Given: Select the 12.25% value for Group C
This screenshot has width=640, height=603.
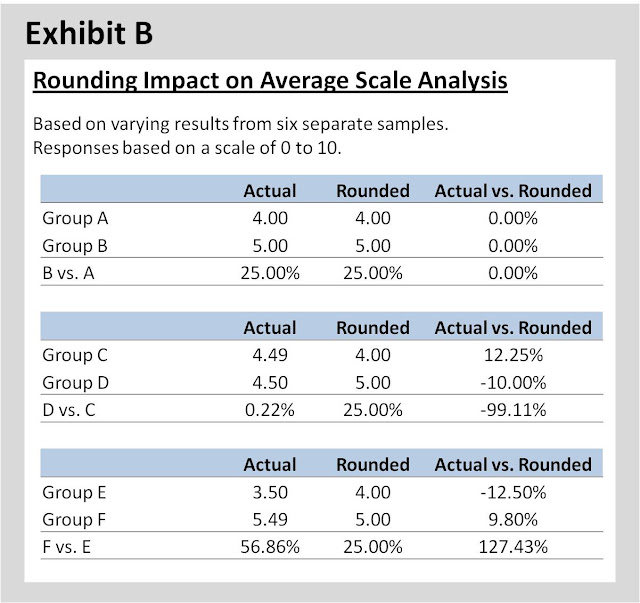Looking at the screenshot, I should pos(513,355).
